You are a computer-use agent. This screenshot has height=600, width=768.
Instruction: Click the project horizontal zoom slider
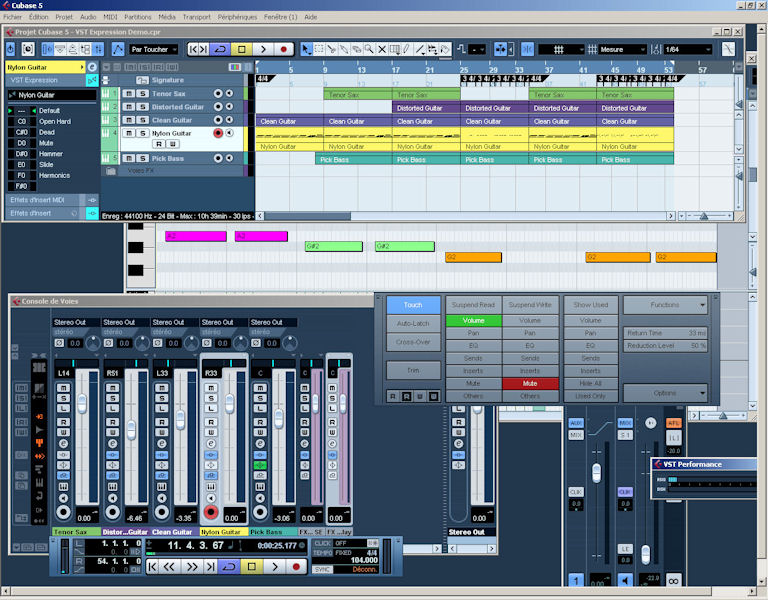704,216
